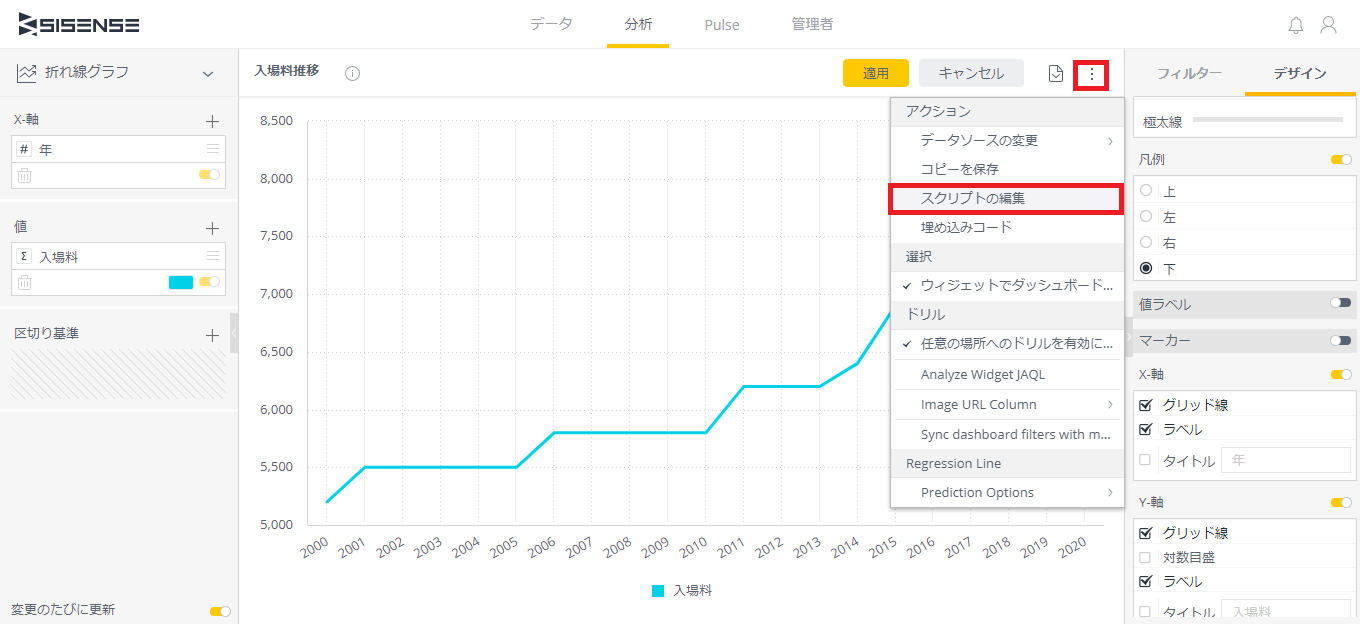Click the キャンセル button
1360x624 pixels.
(x=971, y=73)
